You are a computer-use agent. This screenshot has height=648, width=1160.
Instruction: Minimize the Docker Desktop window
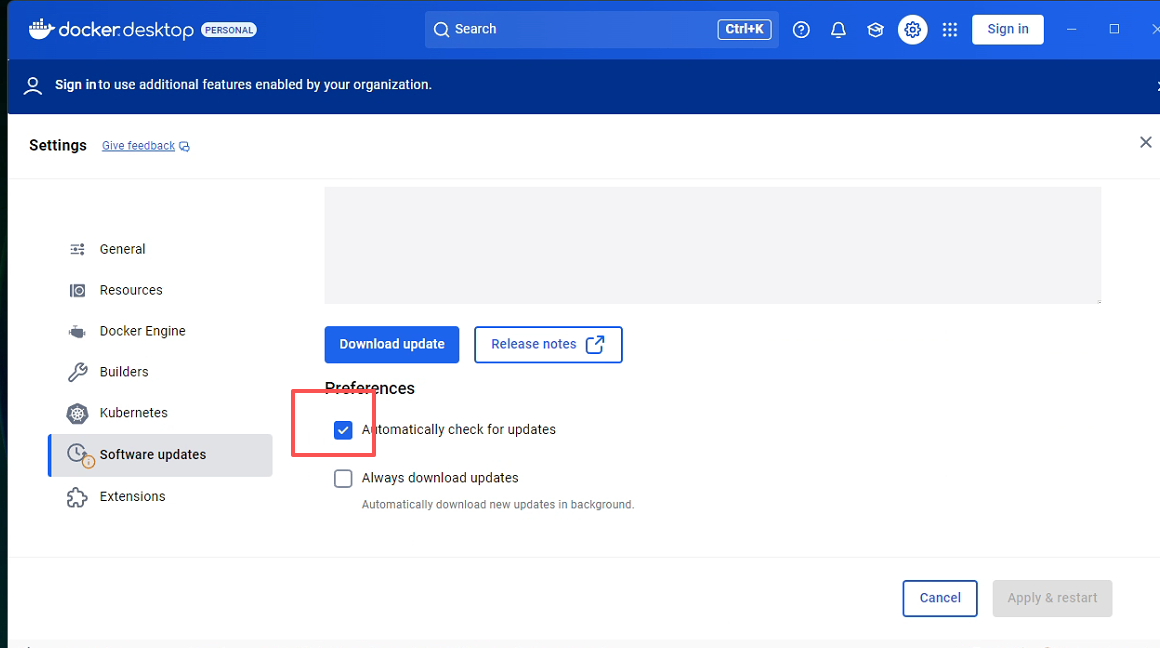pyautogui.click(x=1071, y=30)
